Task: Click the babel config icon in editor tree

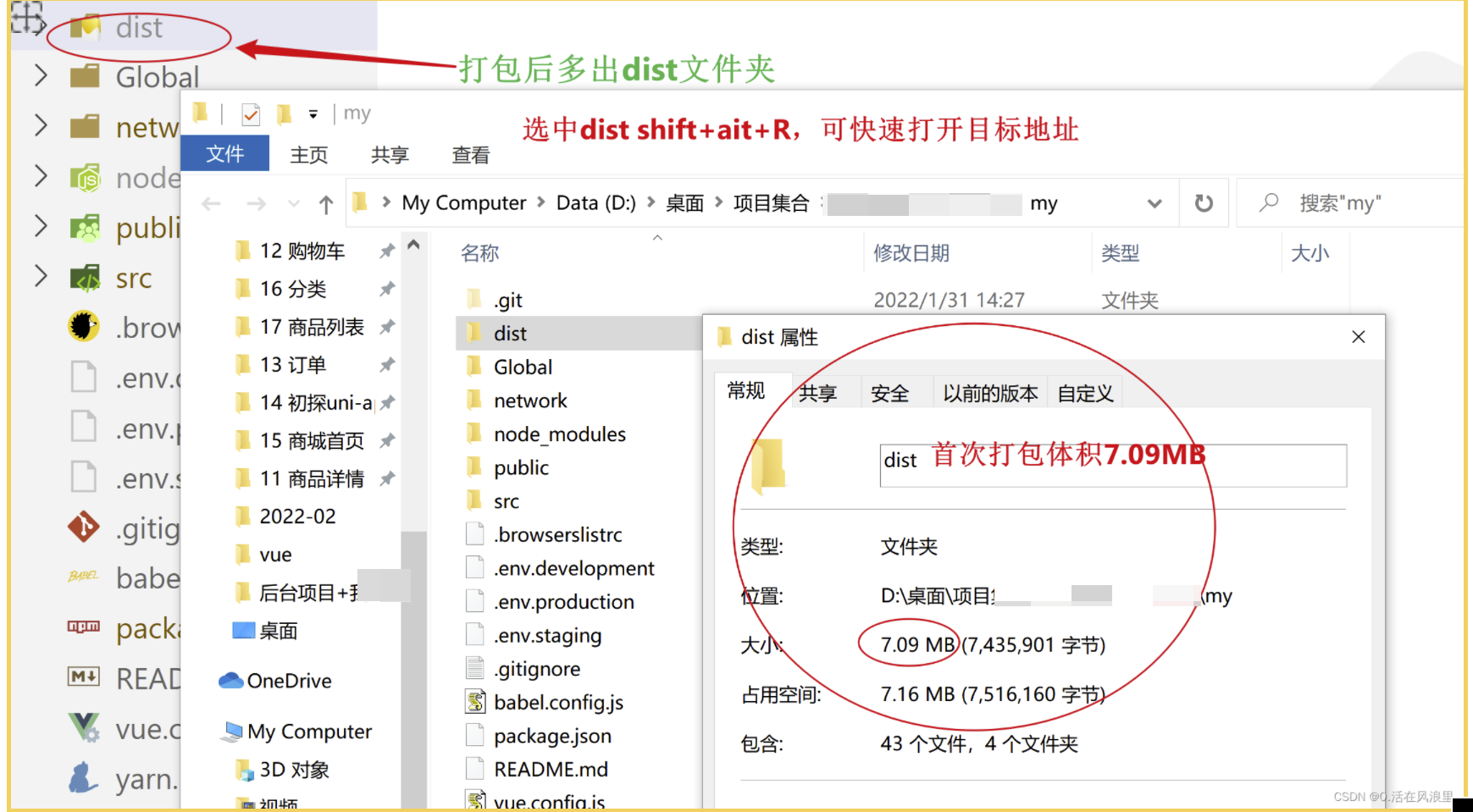Action: tap(84, 577)
